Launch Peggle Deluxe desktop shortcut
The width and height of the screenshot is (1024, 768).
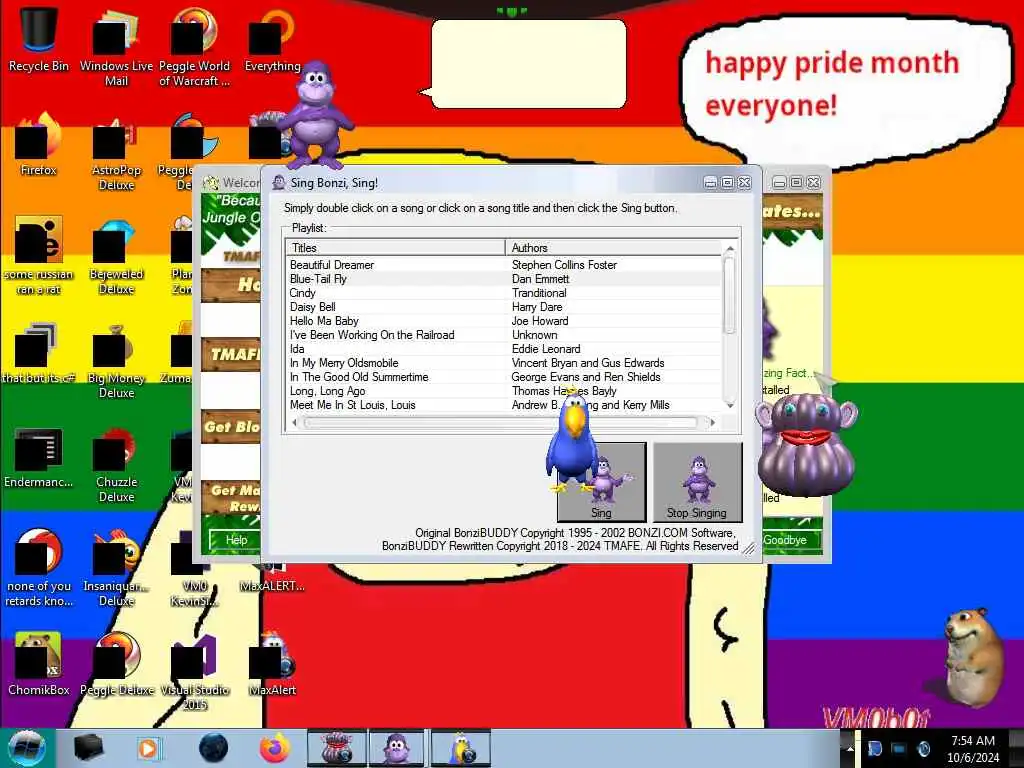tap(116, 665)
